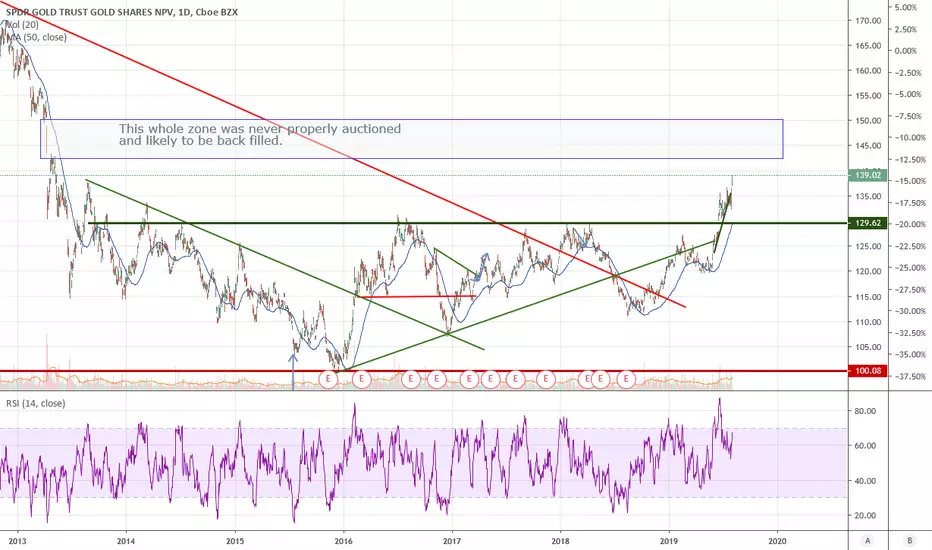Click the 2018 label on the time axis
Screen dimensions: 932x550
coord(560,540)
